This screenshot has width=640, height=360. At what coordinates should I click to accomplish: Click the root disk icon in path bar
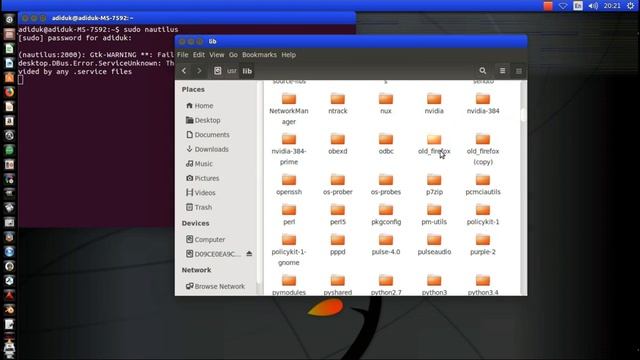[x=218, y=71]
